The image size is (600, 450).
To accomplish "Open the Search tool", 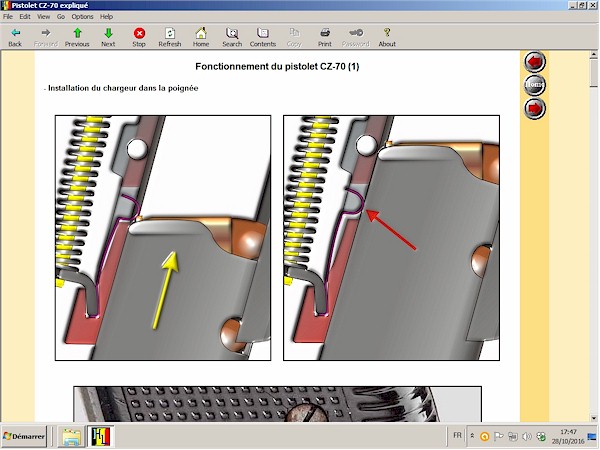I will click(232, 37).
